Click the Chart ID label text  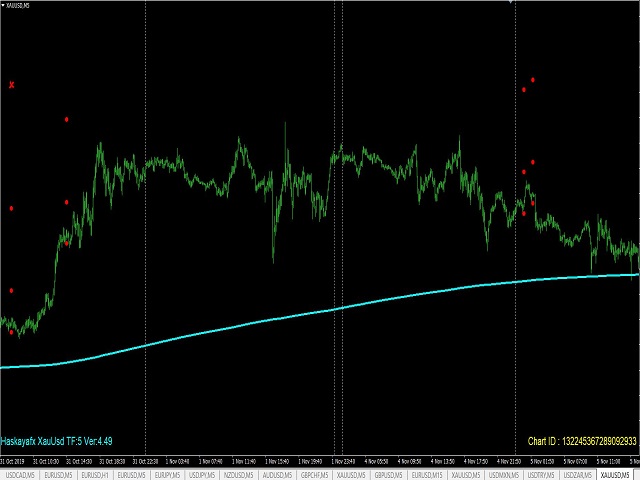point(582,441)
